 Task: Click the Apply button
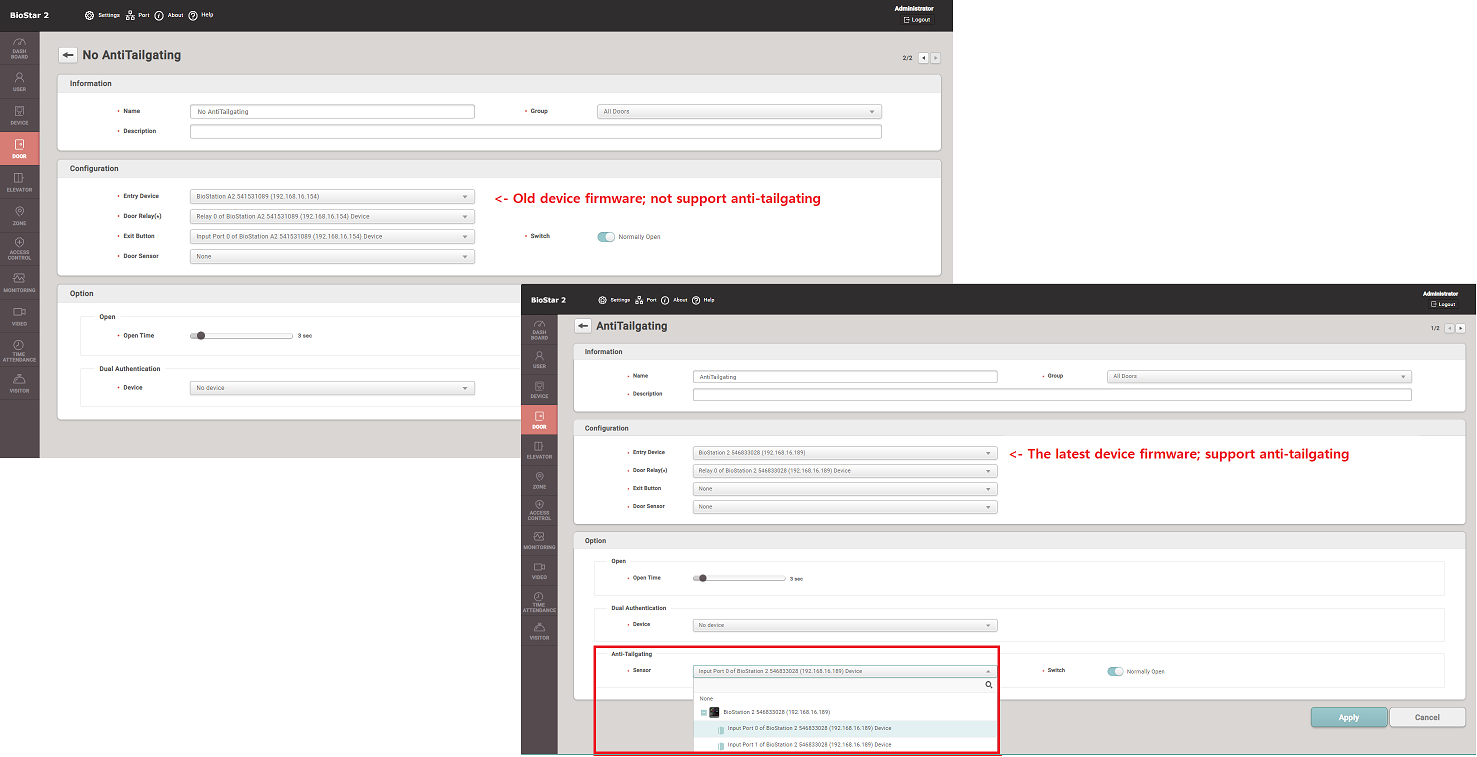pyautogui.click(x=1349, y=717)
